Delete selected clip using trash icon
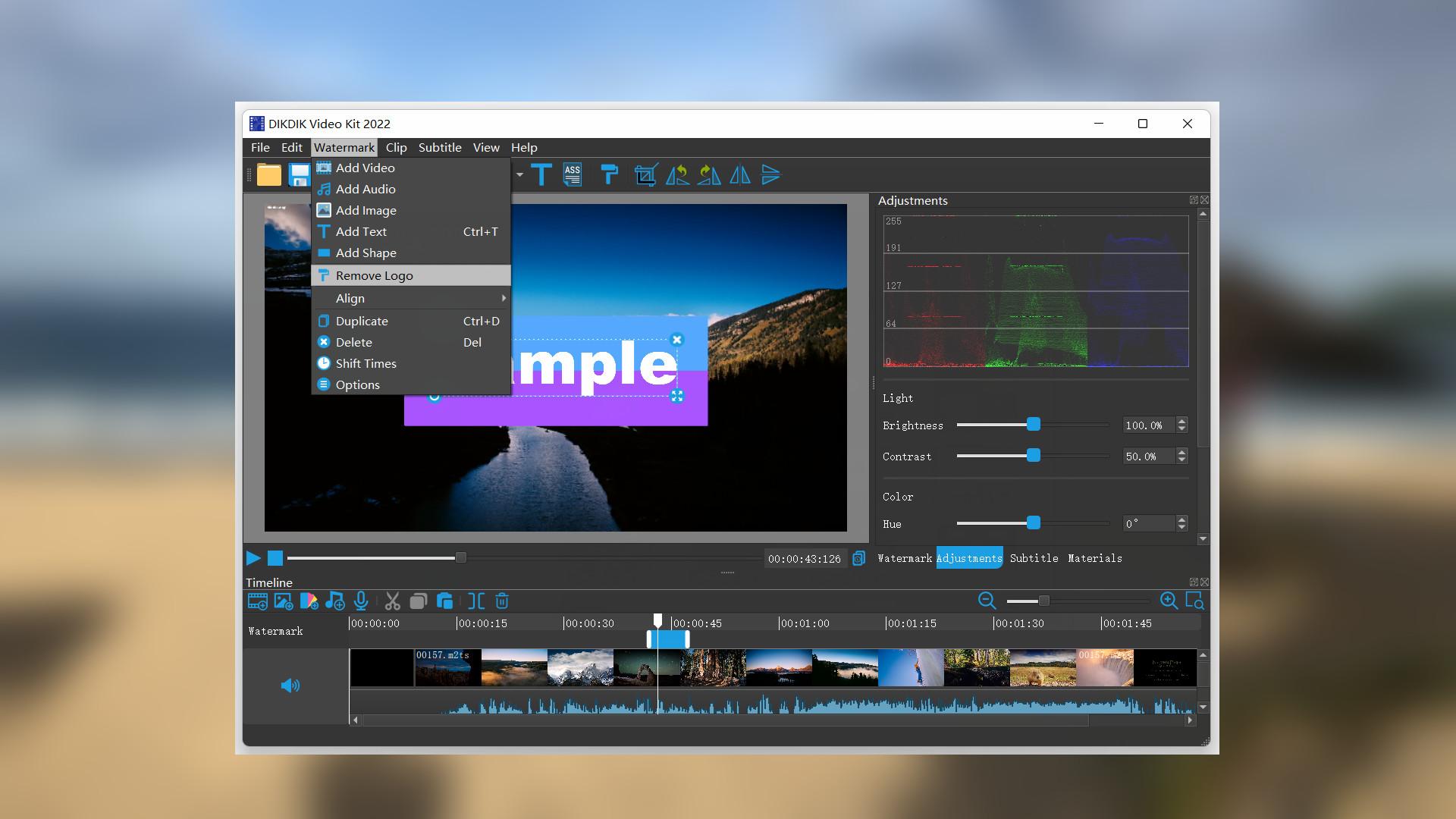The height and width of the screenshot is (819, 1456). tap(502, 601)
